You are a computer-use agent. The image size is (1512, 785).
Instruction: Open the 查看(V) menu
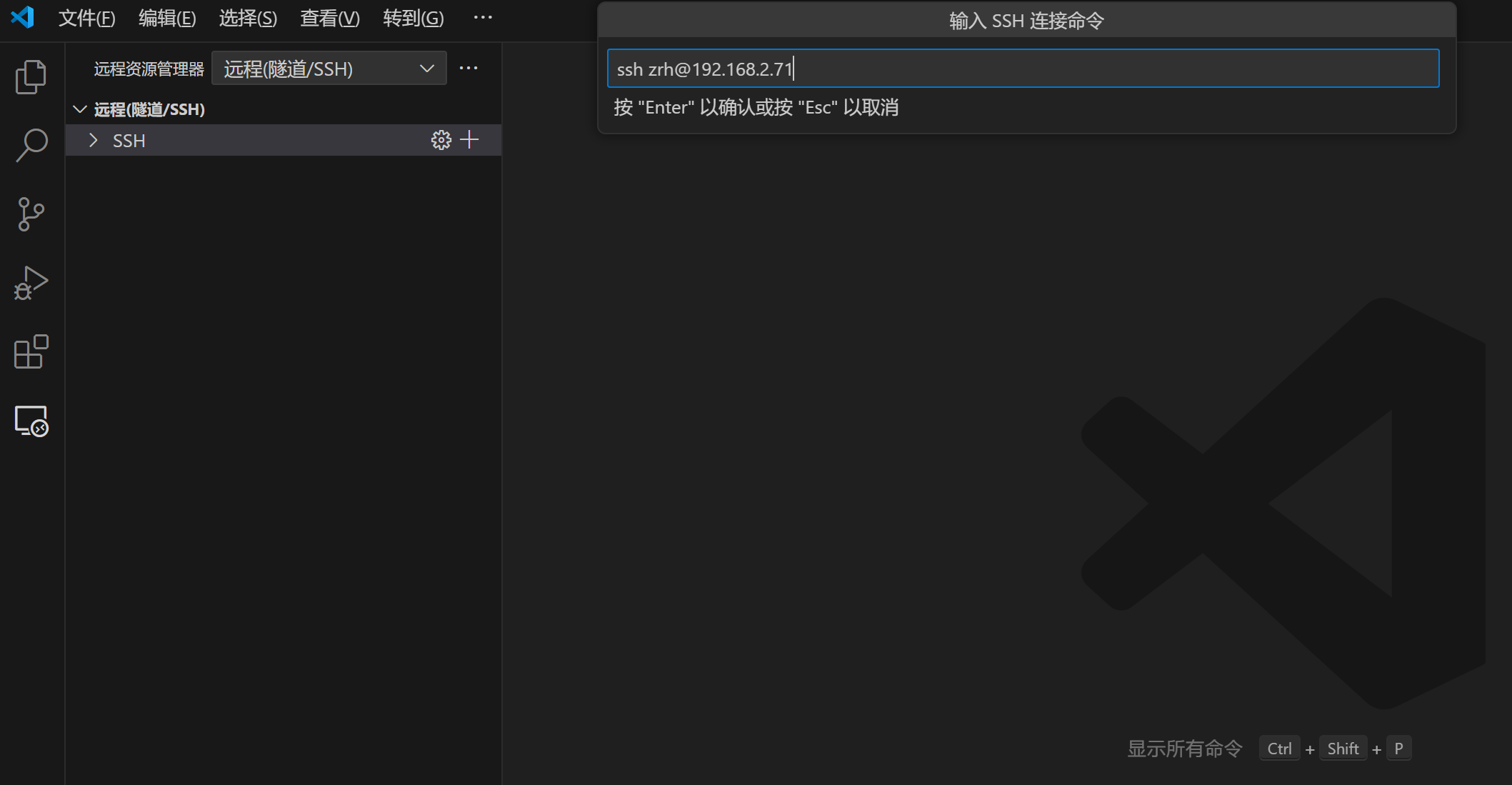(x=329, y=18)
